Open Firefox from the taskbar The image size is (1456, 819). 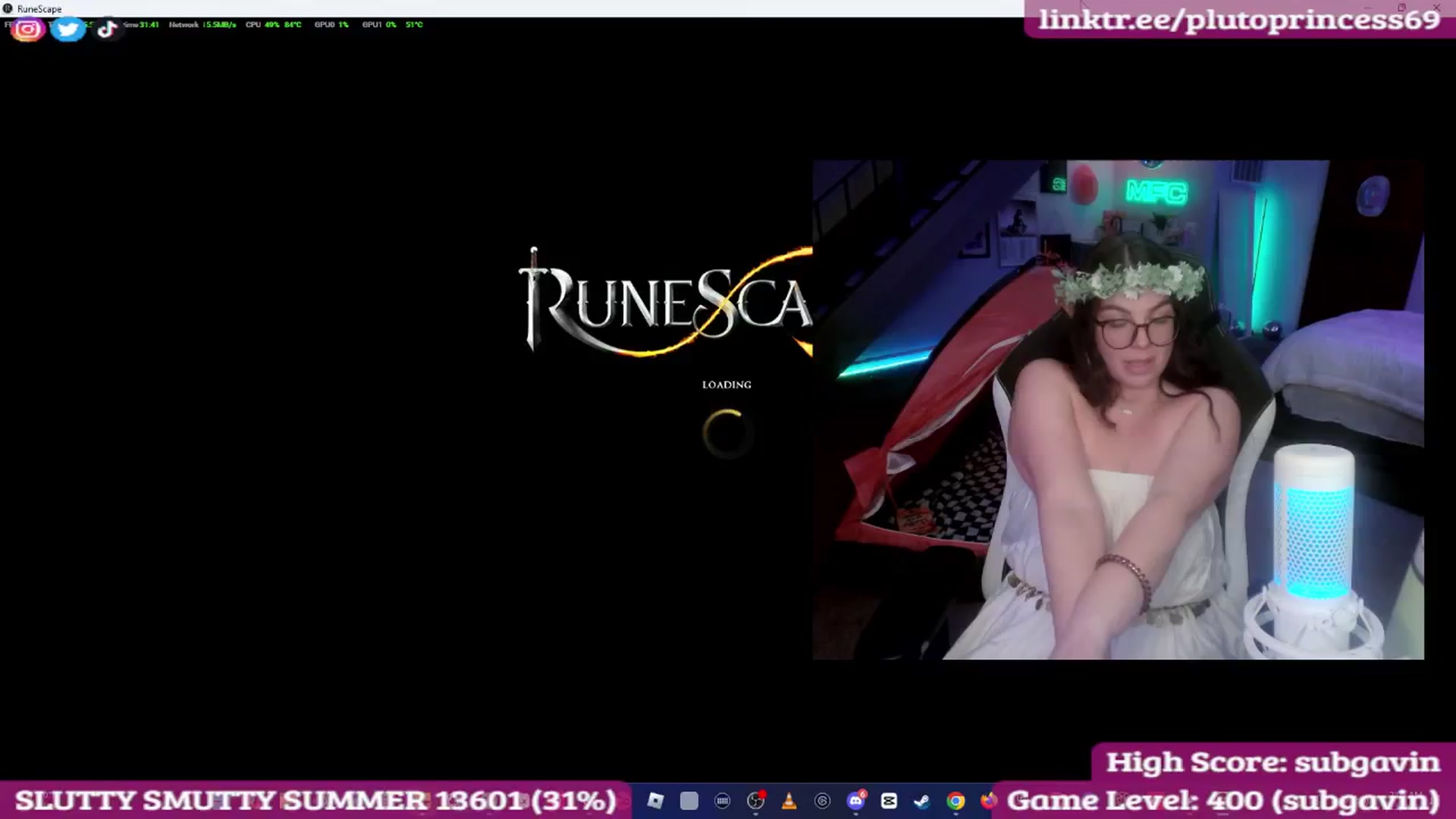(988, 801)
